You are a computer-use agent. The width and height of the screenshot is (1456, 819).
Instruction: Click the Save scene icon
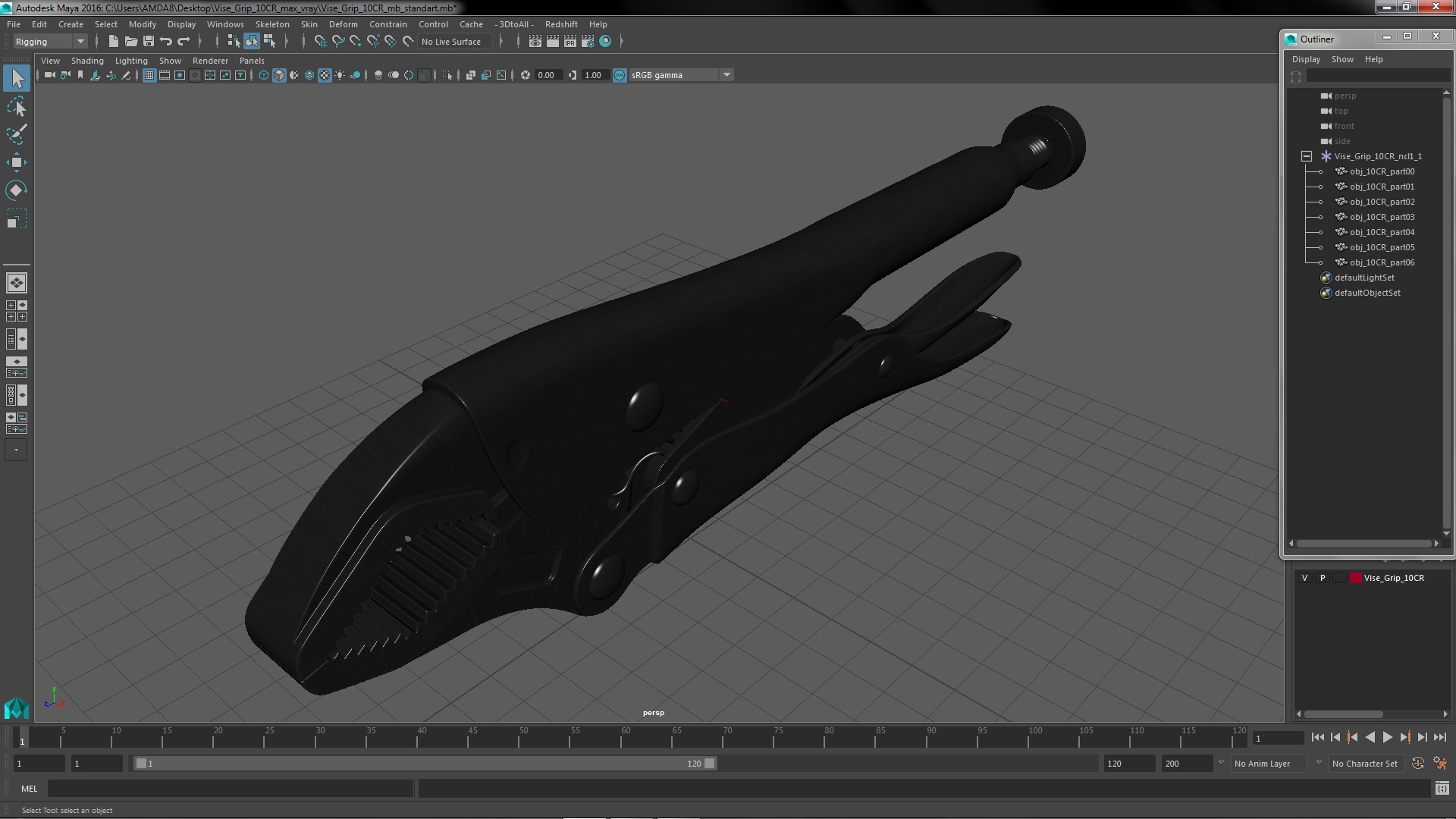[x=149, y=42]
